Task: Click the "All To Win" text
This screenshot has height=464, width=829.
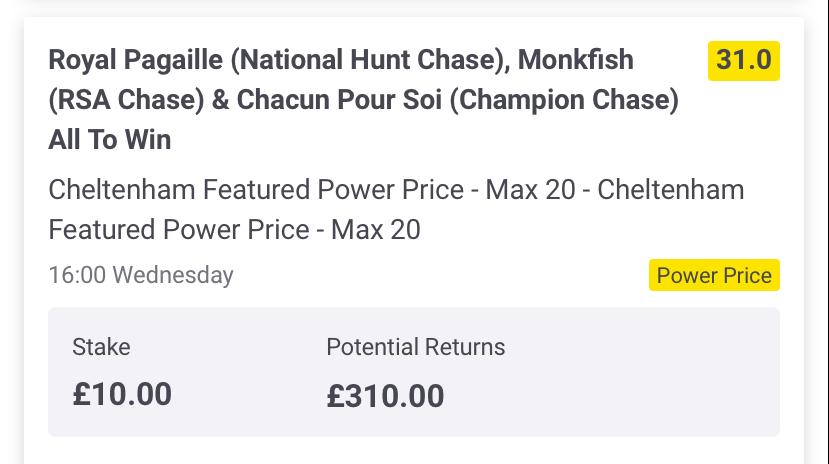Action: click(x=109, y=140)
